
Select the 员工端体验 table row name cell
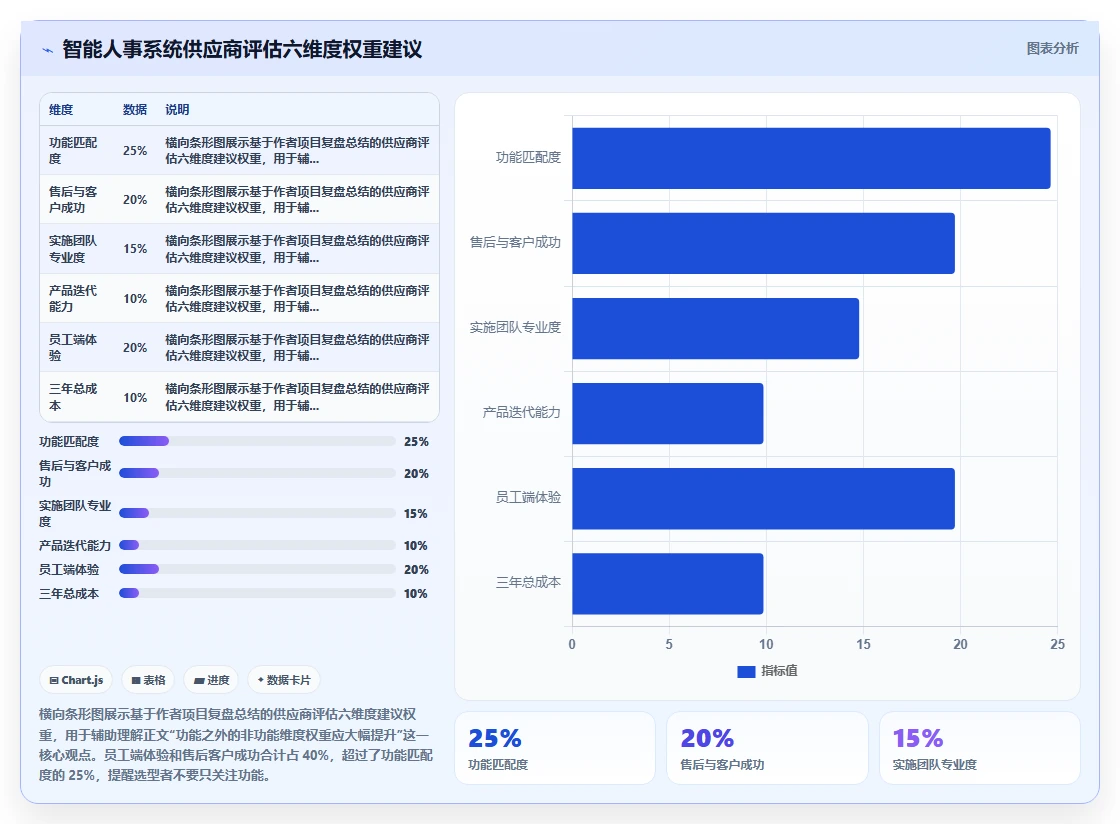coord(76,348)
